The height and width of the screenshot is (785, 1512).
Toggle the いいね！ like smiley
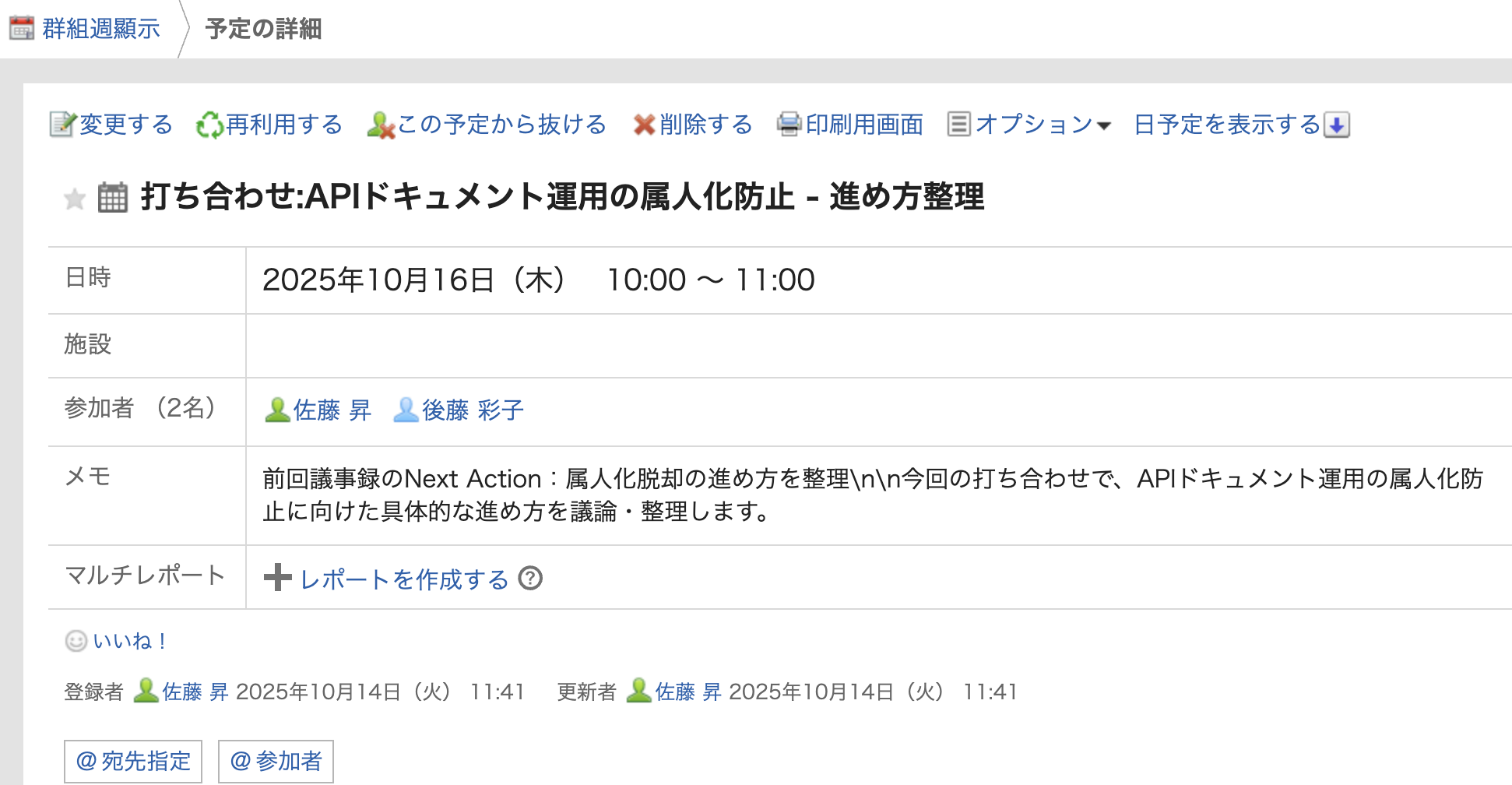pos(76,641)
